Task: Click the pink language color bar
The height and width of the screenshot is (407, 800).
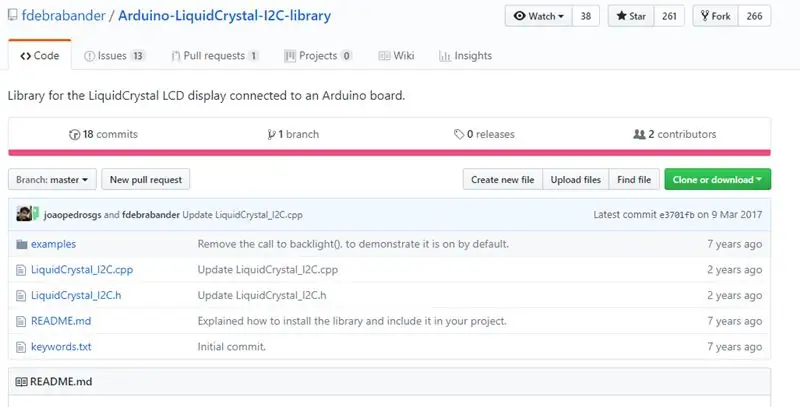Action: click(x=389, y=152)
